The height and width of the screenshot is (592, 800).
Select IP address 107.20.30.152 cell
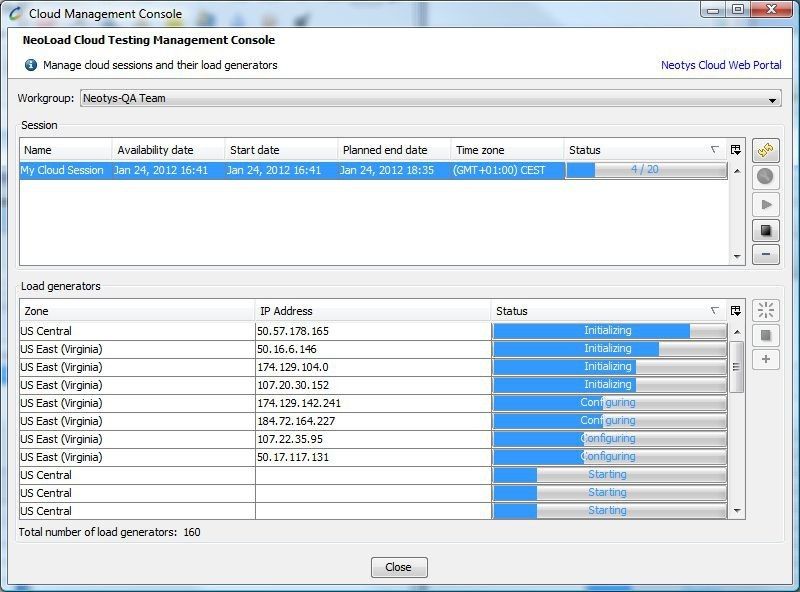[373, 385]
